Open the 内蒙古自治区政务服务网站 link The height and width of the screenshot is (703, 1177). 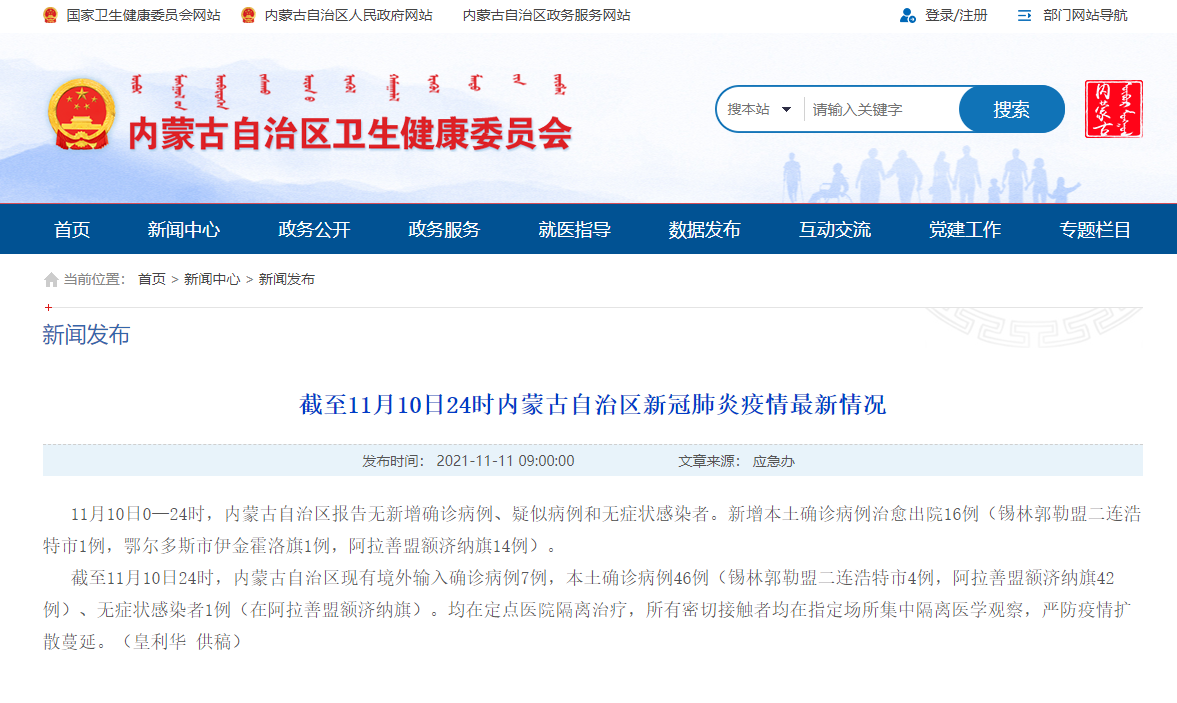546,15
